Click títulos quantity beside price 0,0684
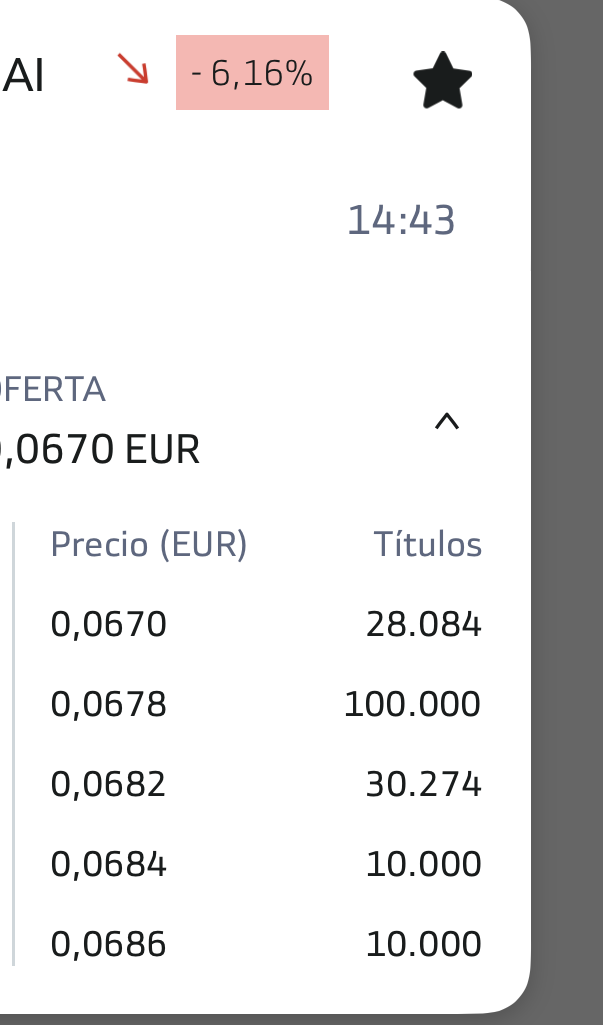The height and width of the screenshot is (1025, 603). [424, 865]
